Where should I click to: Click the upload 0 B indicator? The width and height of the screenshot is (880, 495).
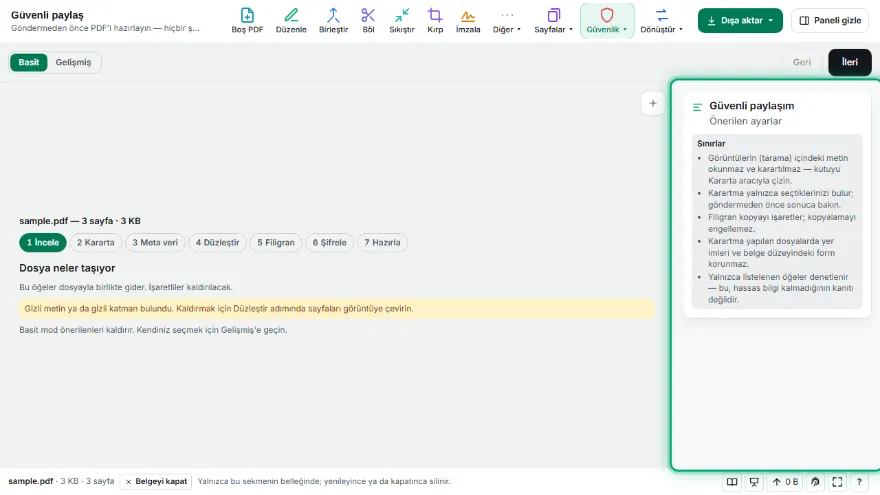tap(785, 482)
